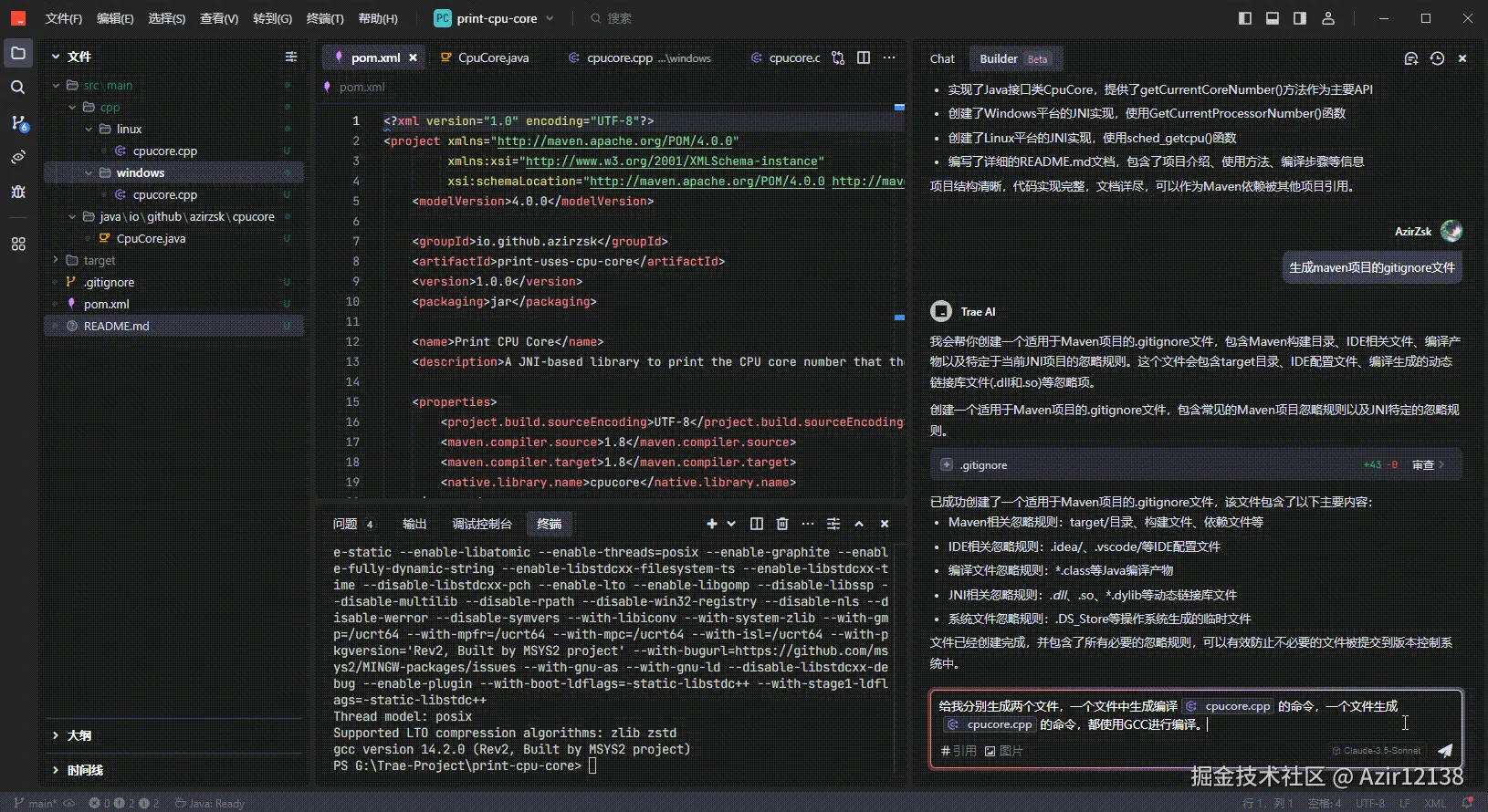The image size is (1488, 812).
Task: Click the #引用 reference button
Action: 958,751
